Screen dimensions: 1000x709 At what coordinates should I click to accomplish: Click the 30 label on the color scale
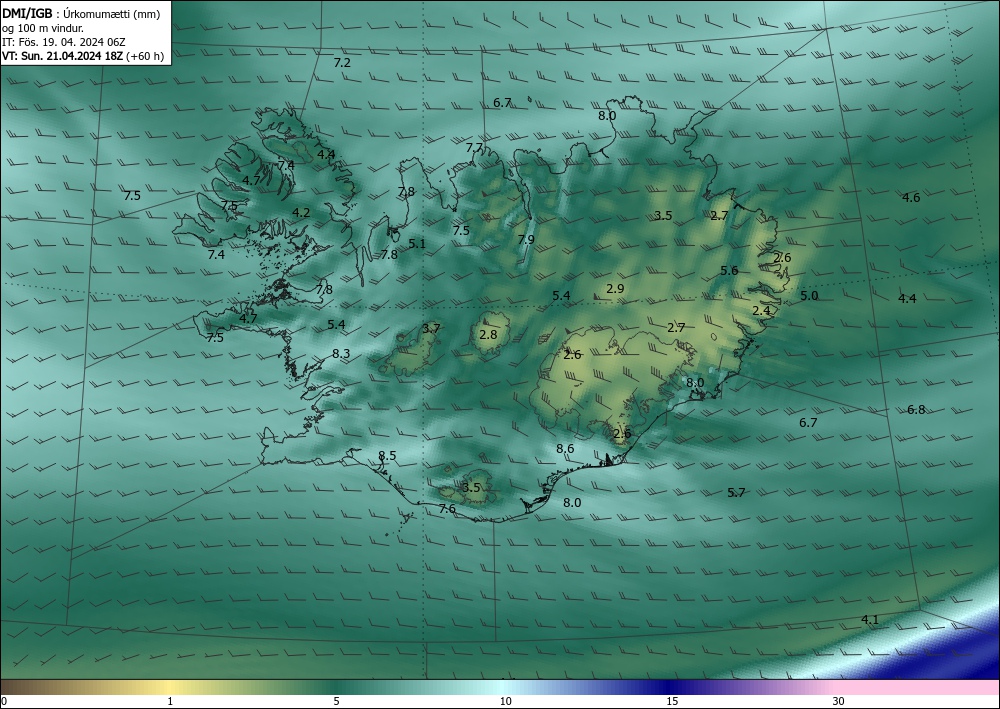tap(839, 702)
